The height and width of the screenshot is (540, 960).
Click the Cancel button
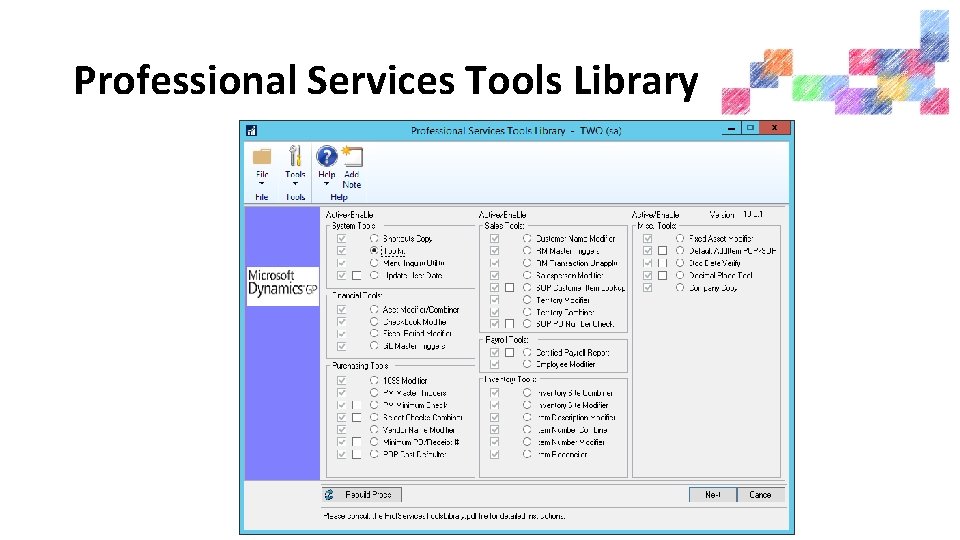(760, 495)
